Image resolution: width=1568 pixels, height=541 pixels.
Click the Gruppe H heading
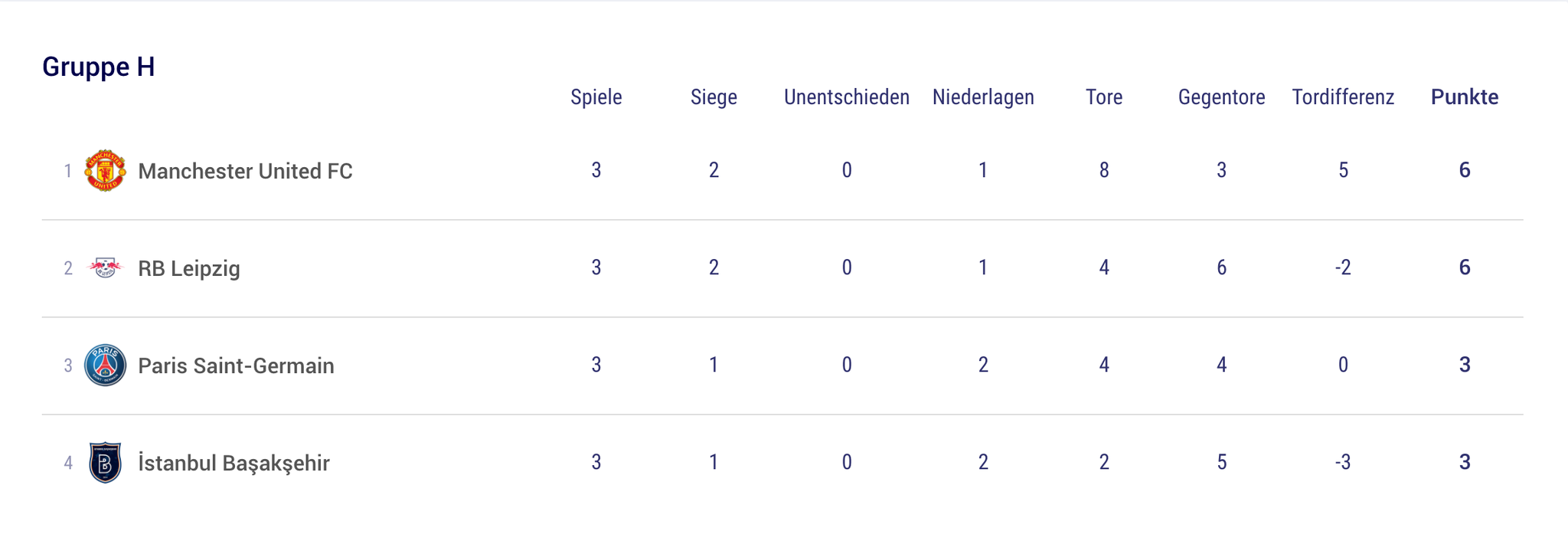pos(99,67)
